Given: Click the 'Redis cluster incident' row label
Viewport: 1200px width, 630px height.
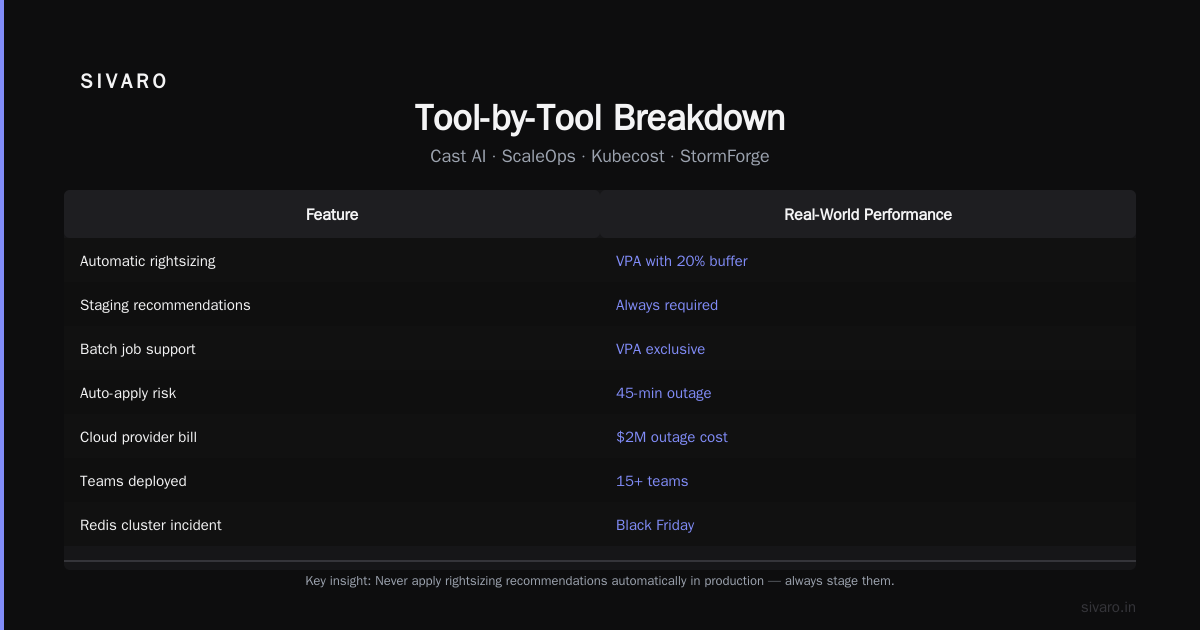Looking at the screenshot, I should [x=151, y=525].
